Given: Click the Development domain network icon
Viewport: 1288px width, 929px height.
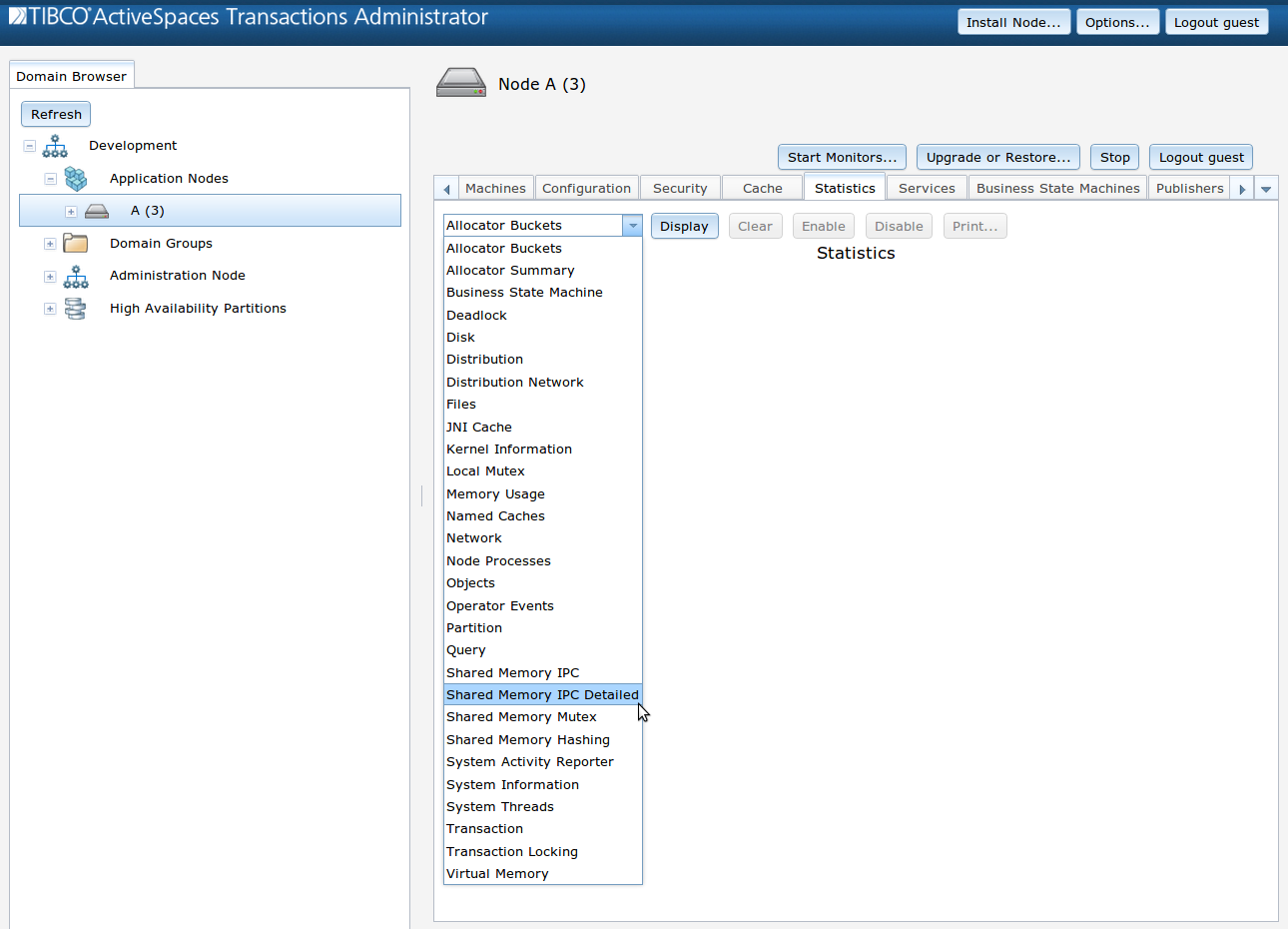Looking at the screenshot, I should click(55, 145).
